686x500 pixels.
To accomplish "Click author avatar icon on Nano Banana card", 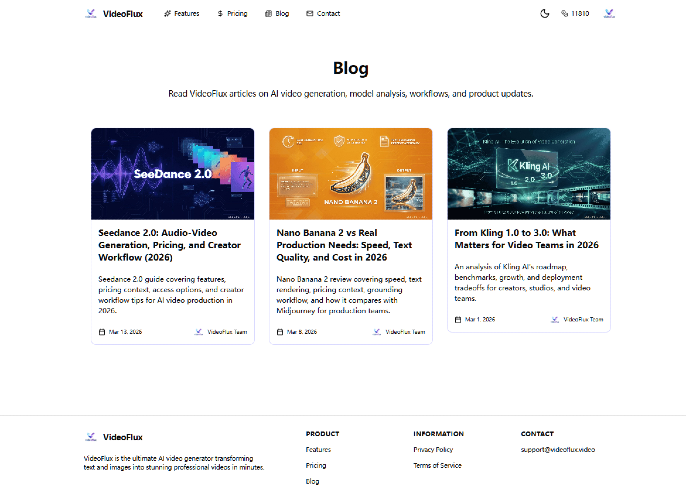I will pyautogui.click(x=377, y=332).
